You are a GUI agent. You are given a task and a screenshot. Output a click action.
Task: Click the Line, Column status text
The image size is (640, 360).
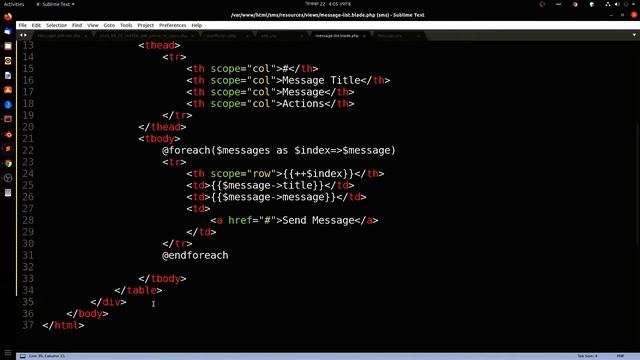47,356
